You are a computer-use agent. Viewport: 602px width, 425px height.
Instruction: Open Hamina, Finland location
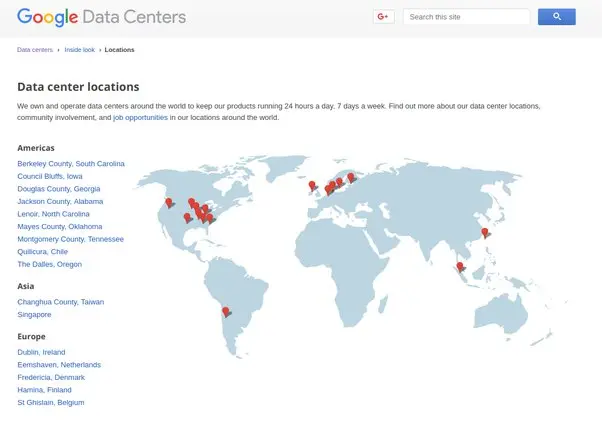[45, 390]
